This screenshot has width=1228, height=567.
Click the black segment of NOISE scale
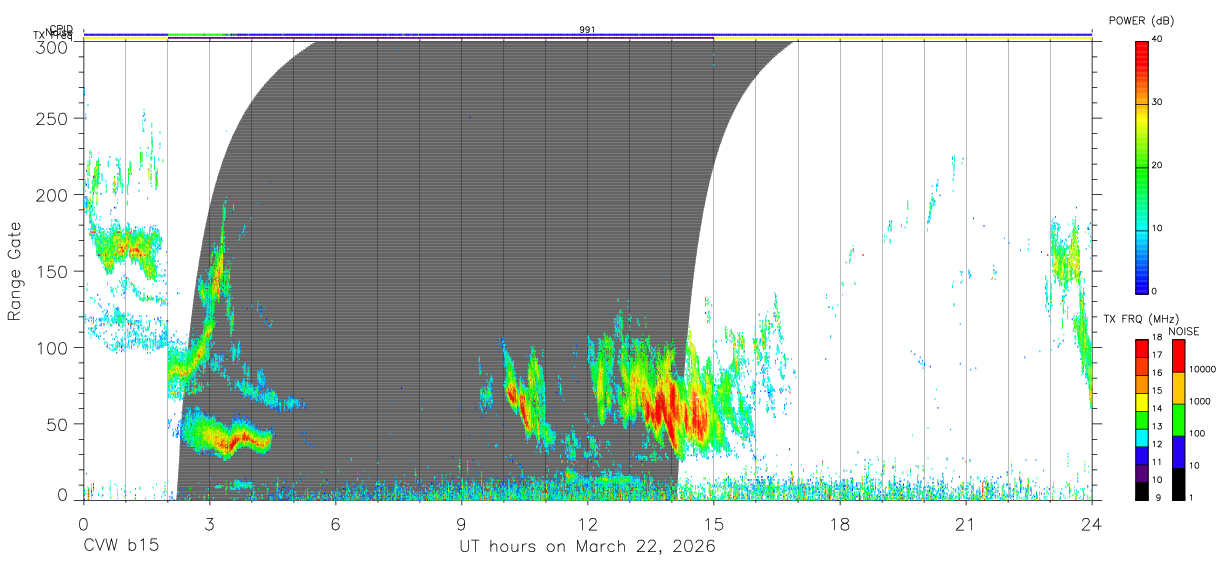pyautogui.click(x=1177, y=483)
